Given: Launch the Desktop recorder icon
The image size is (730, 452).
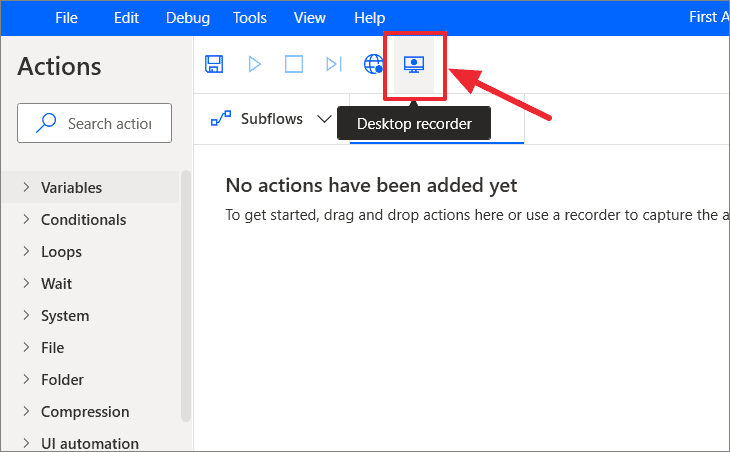Looking at the screenshot, I should point(414,64).
